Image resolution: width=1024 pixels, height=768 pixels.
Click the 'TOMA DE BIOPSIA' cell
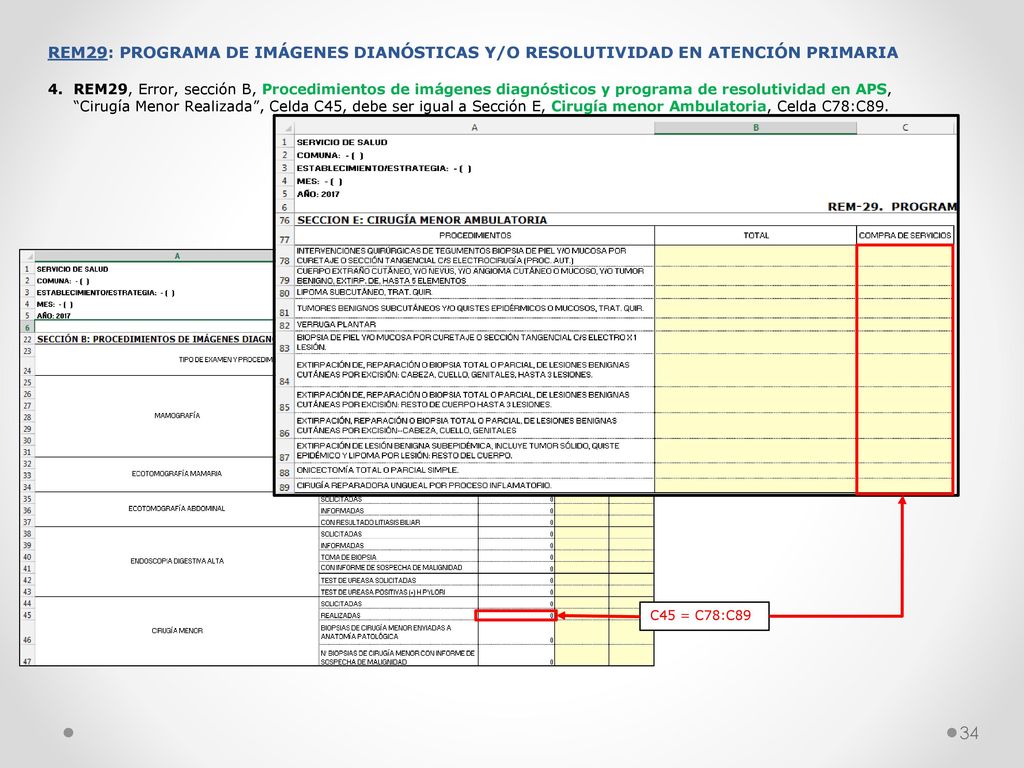(398, 557)
